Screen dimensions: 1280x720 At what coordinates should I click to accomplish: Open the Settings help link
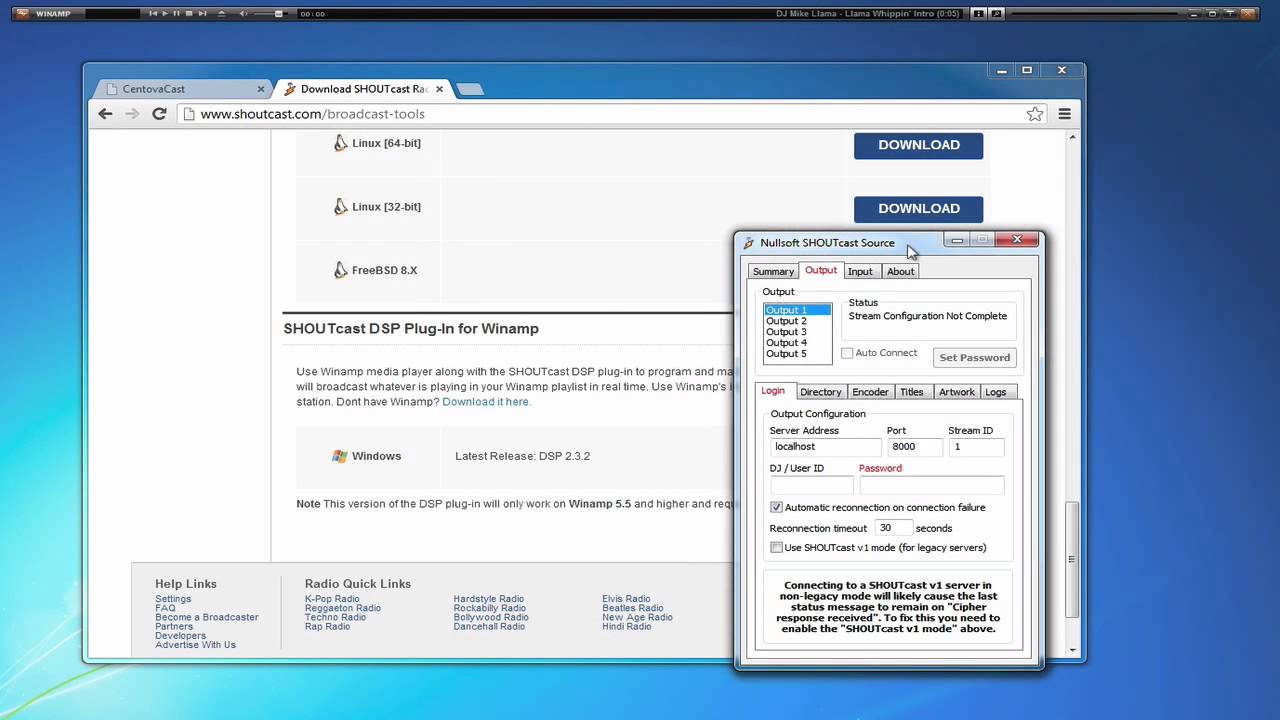point(173,599)
